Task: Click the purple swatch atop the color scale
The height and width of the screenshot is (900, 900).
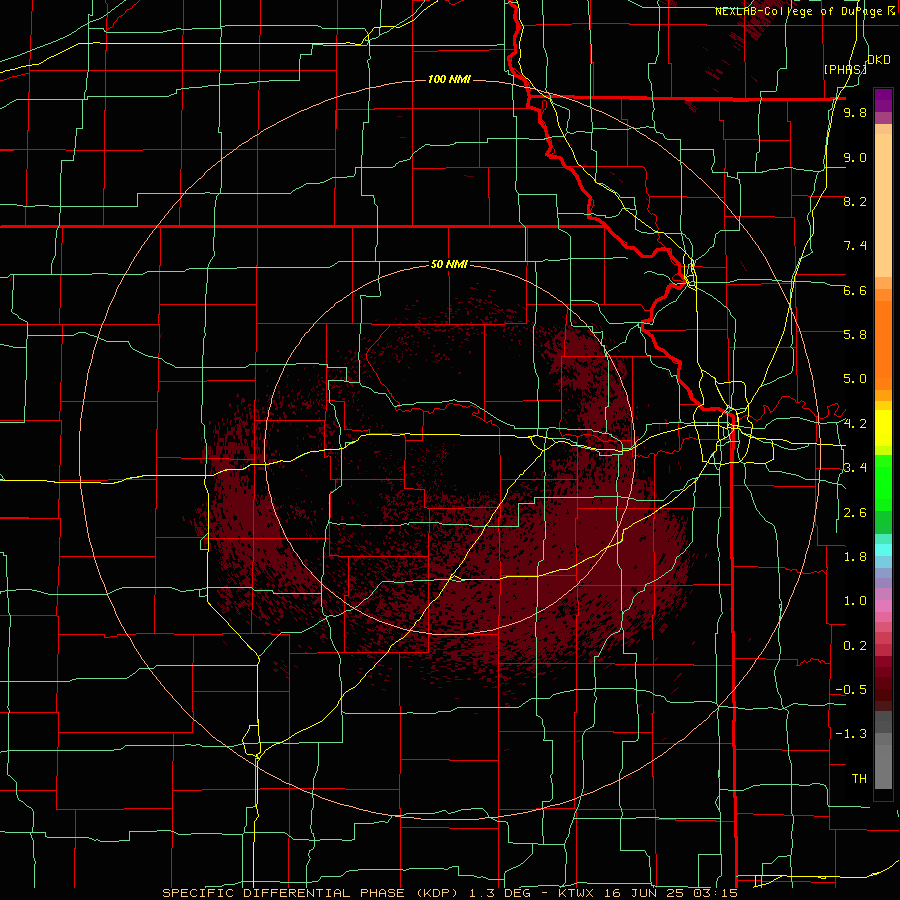Action: (x=883, y=100)
